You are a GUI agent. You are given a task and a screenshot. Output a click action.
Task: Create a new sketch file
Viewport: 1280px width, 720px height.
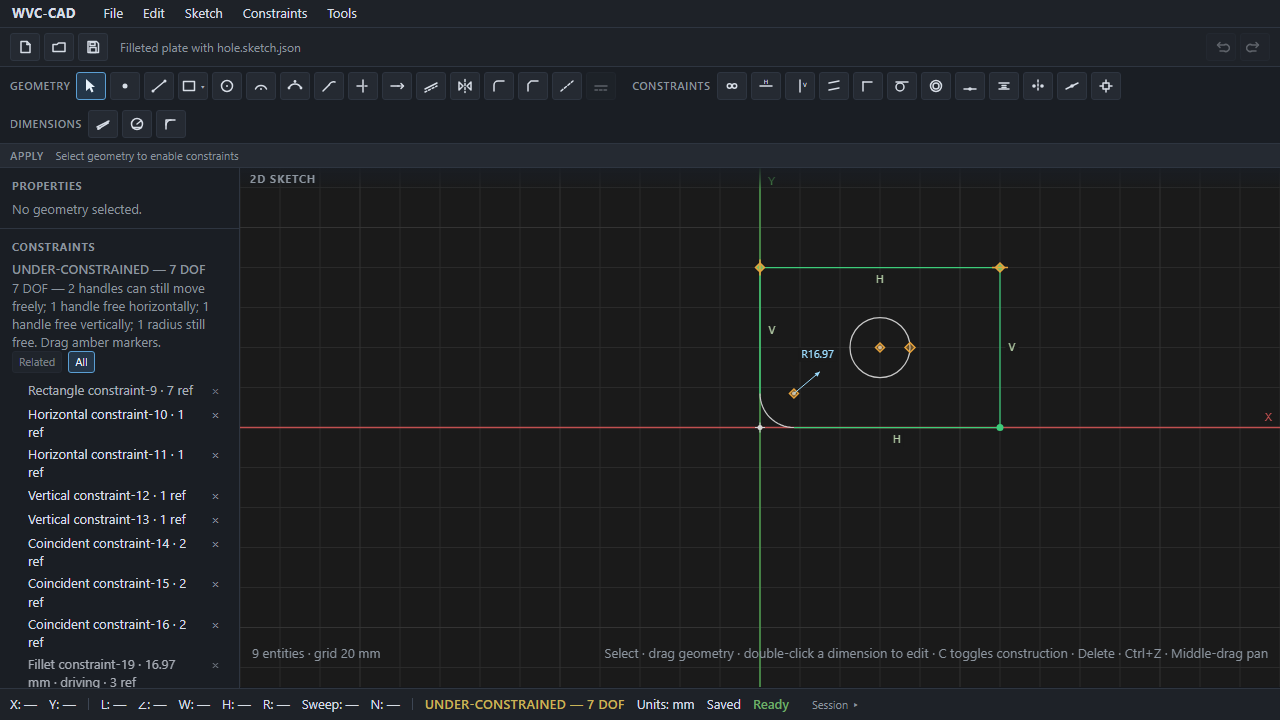click(x=25, y=47)
